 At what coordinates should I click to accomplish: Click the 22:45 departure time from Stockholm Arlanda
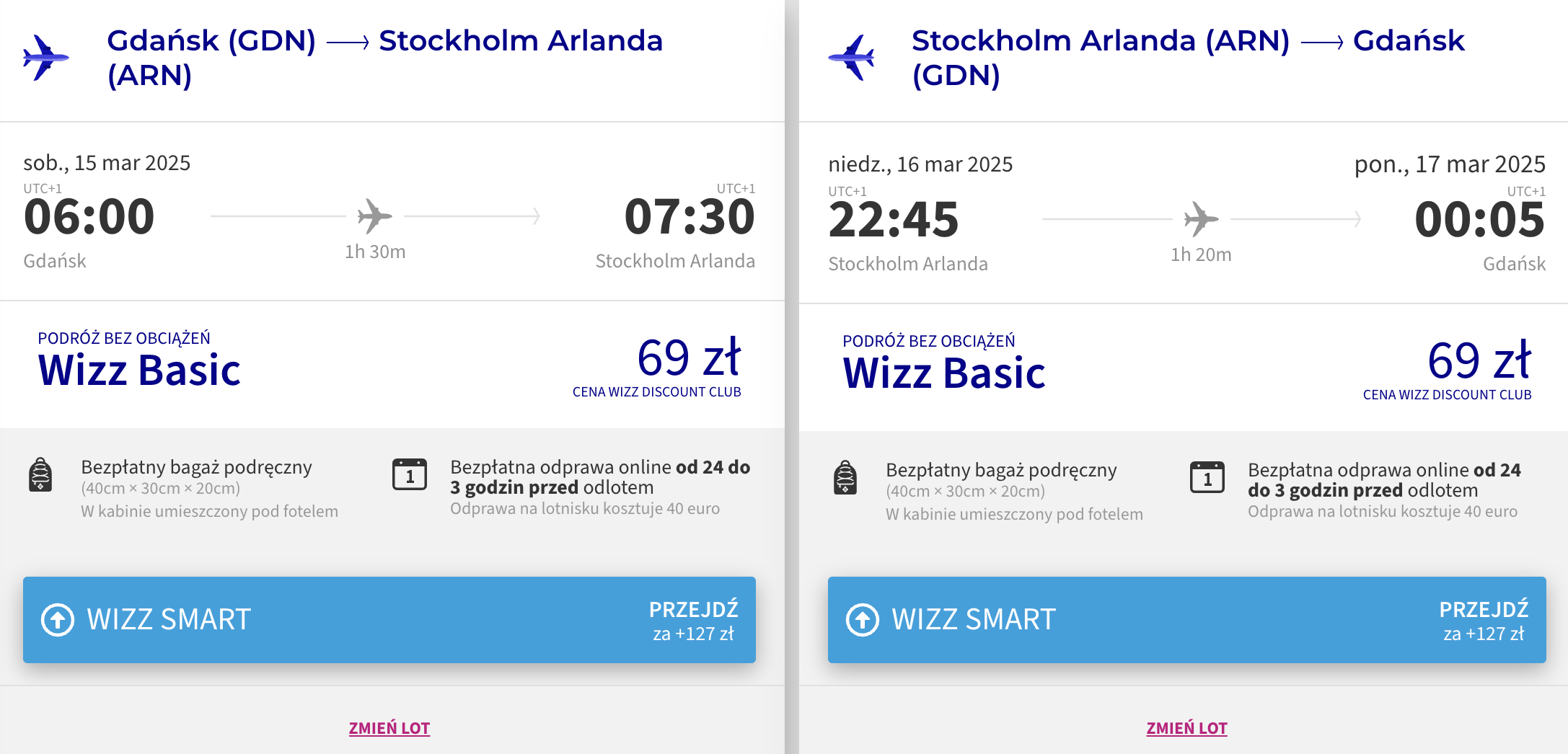tap(894, 220)
